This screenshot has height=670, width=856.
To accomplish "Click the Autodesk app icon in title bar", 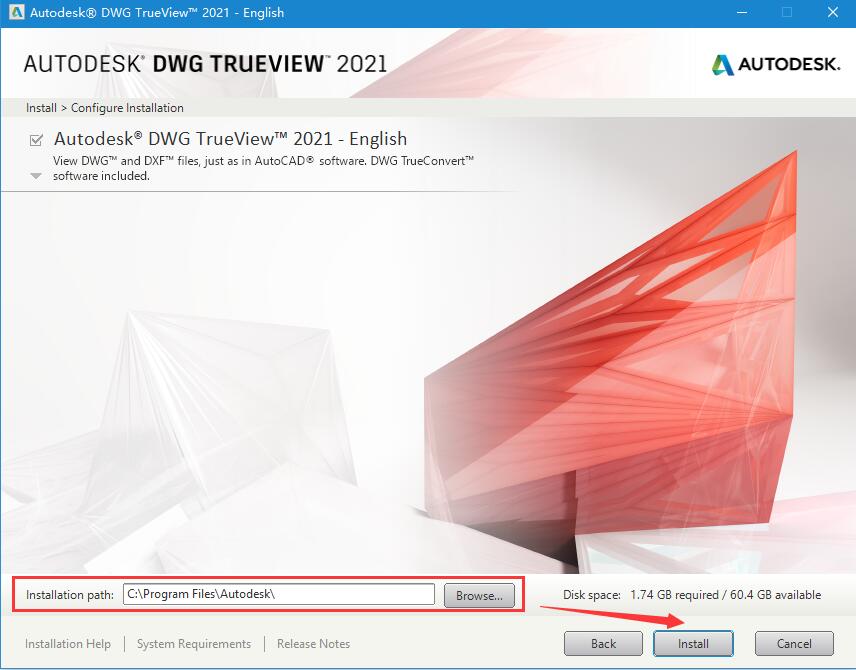I will [16, 12].
